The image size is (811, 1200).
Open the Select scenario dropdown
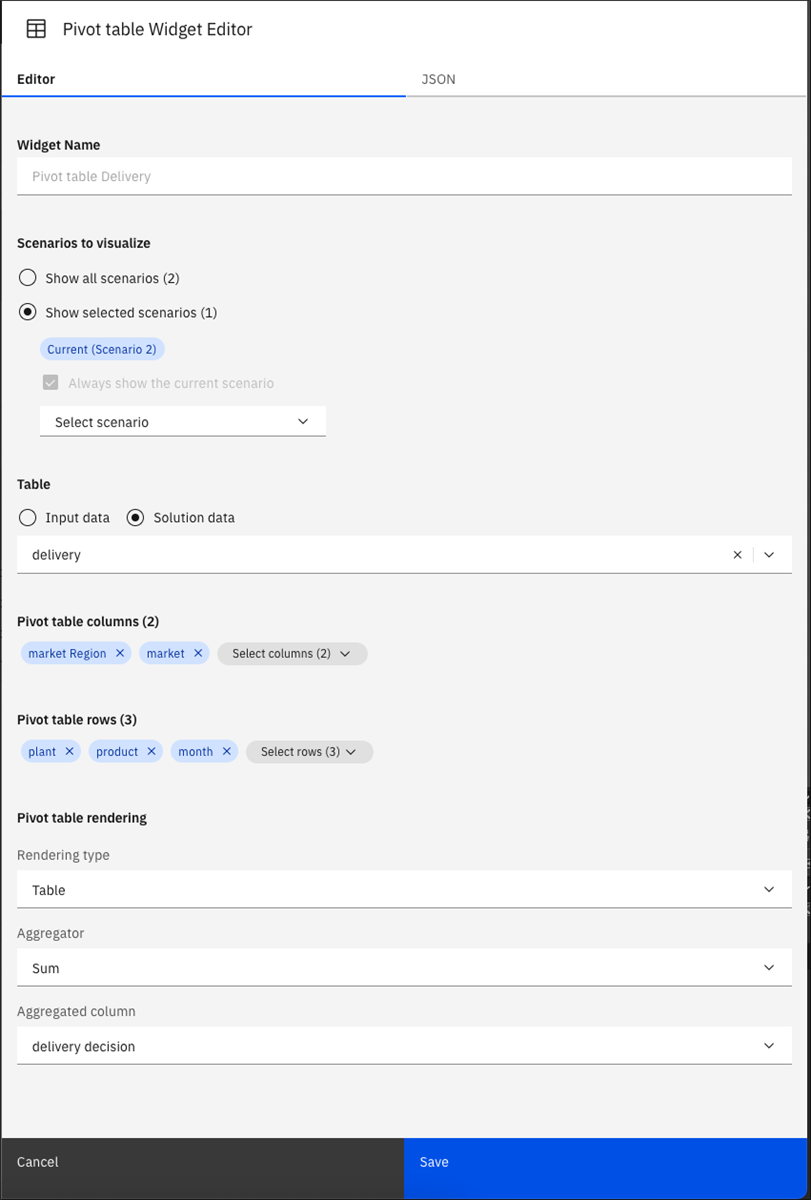tap(183, 421)
